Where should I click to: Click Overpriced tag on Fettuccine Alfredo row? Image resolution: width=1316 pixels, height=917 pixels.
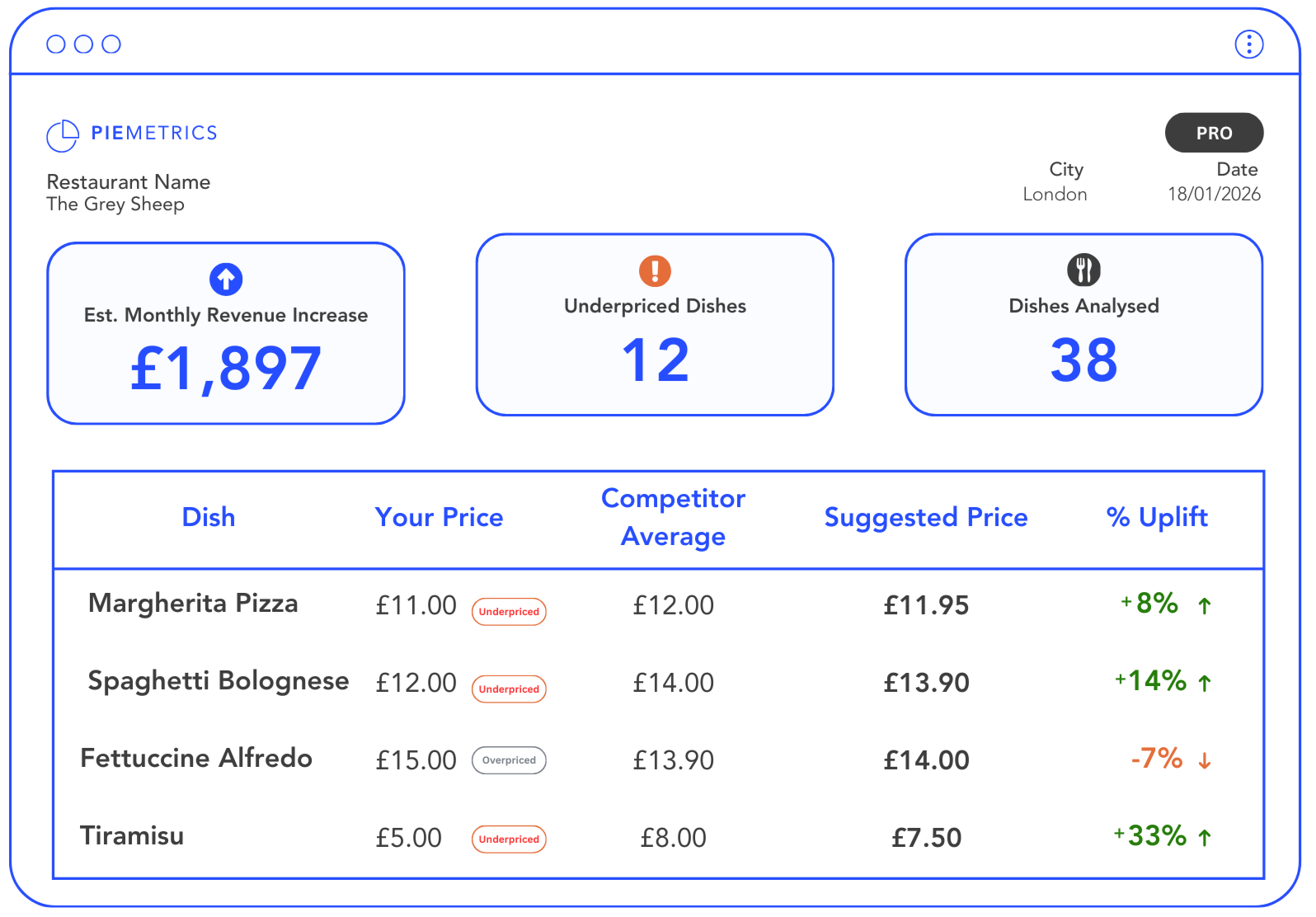[x=509, y=760]
